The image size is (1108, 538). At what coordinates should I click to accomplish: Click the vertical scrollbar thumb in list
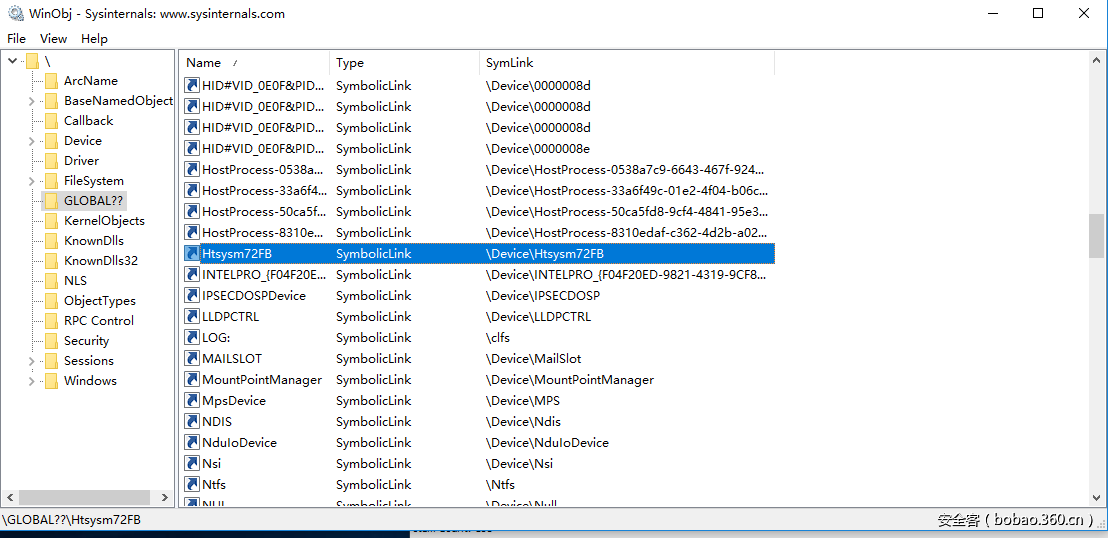(x=1097, y=235)
